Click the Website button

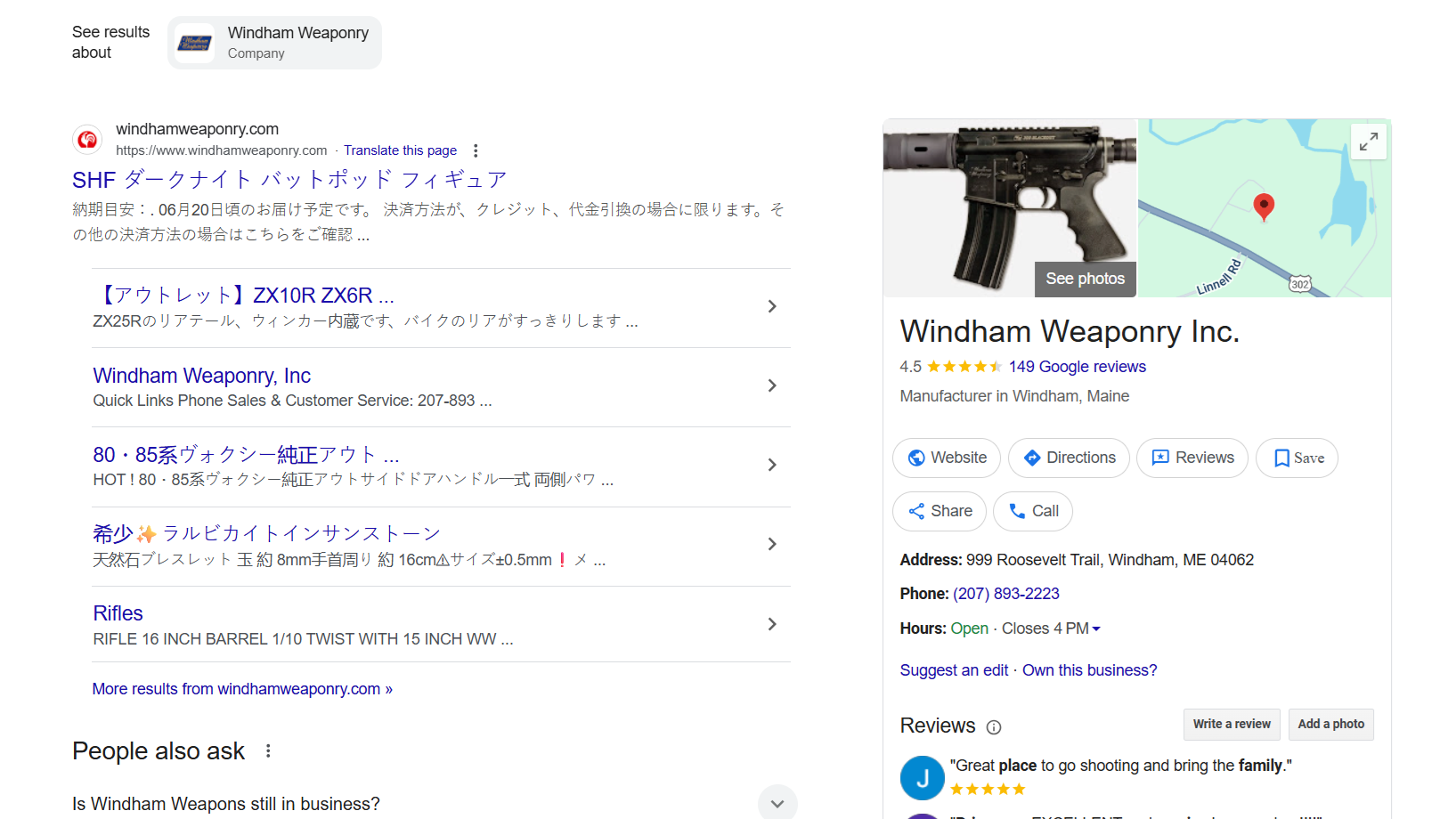947,458
